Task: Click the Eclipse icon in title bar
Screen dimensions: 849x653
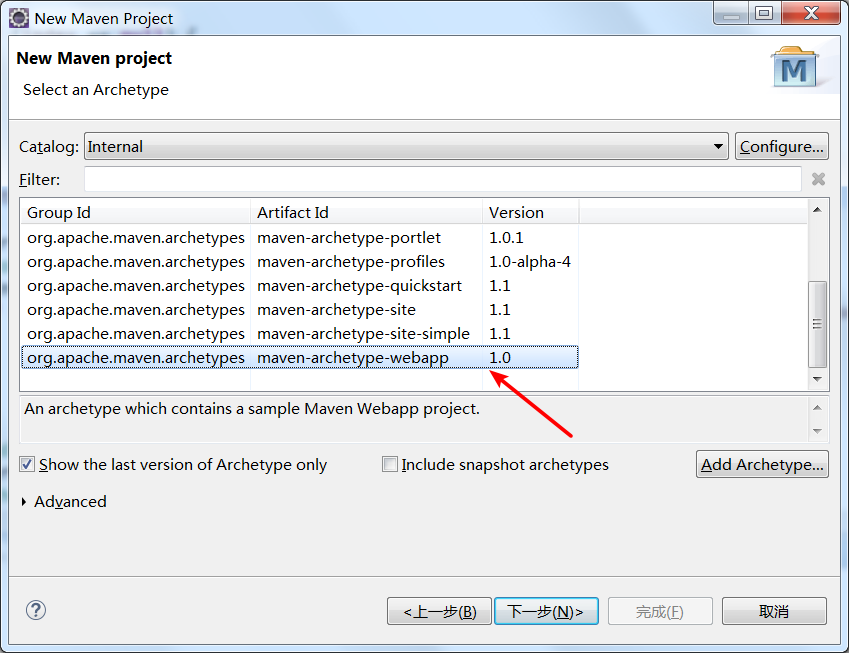Action: (x=19, y=18)
